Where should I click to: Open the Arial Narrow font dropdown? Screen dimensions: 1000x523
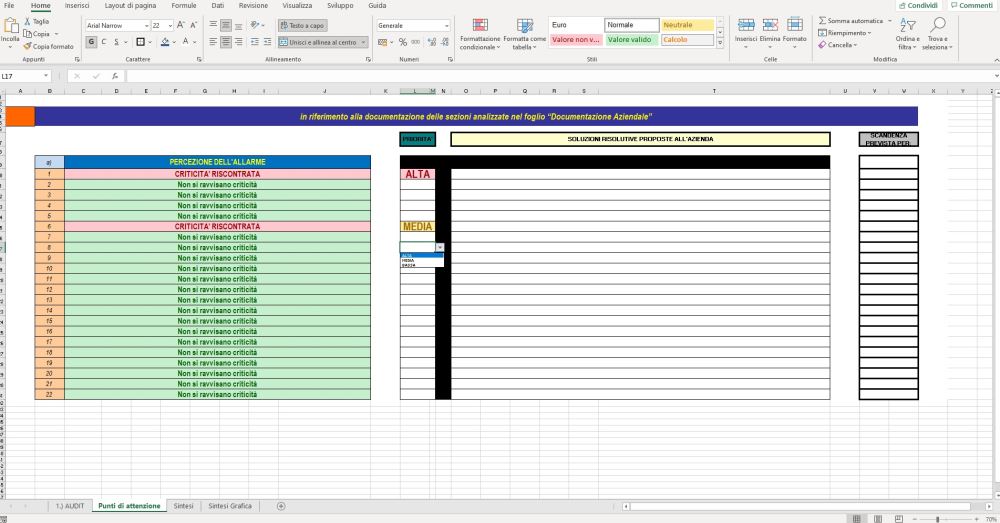(147, 26)
